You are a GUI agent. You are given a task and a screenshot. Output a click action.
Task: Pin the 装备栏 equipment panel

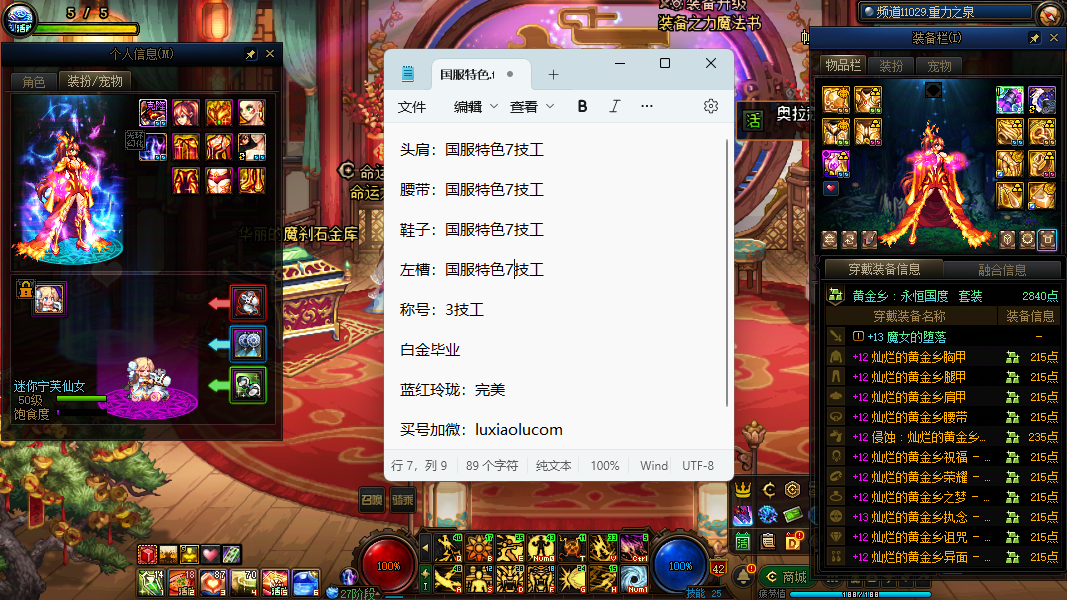pyautogui.click(x=1035, y=38)
